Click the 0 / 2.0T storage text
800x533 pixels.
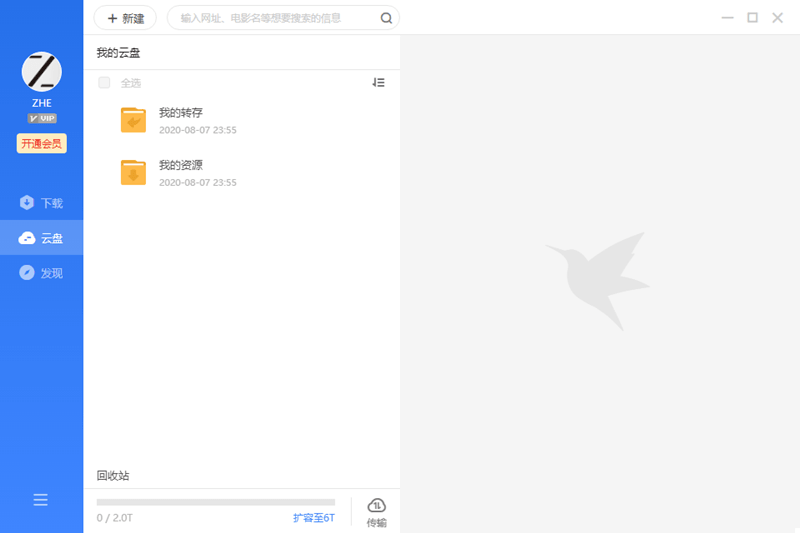(114, 518)
